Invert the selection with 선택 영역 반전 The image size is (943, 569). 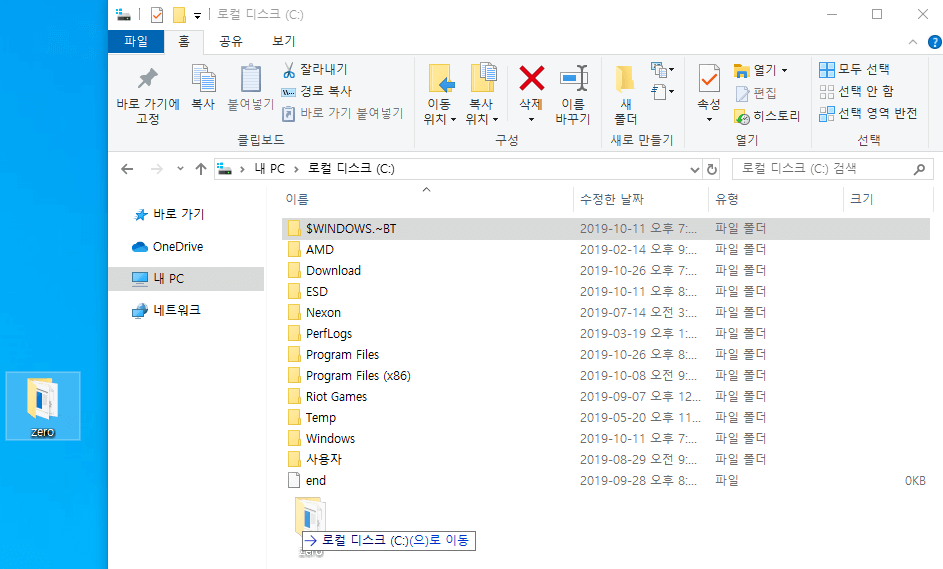click(x=868, y=113)
